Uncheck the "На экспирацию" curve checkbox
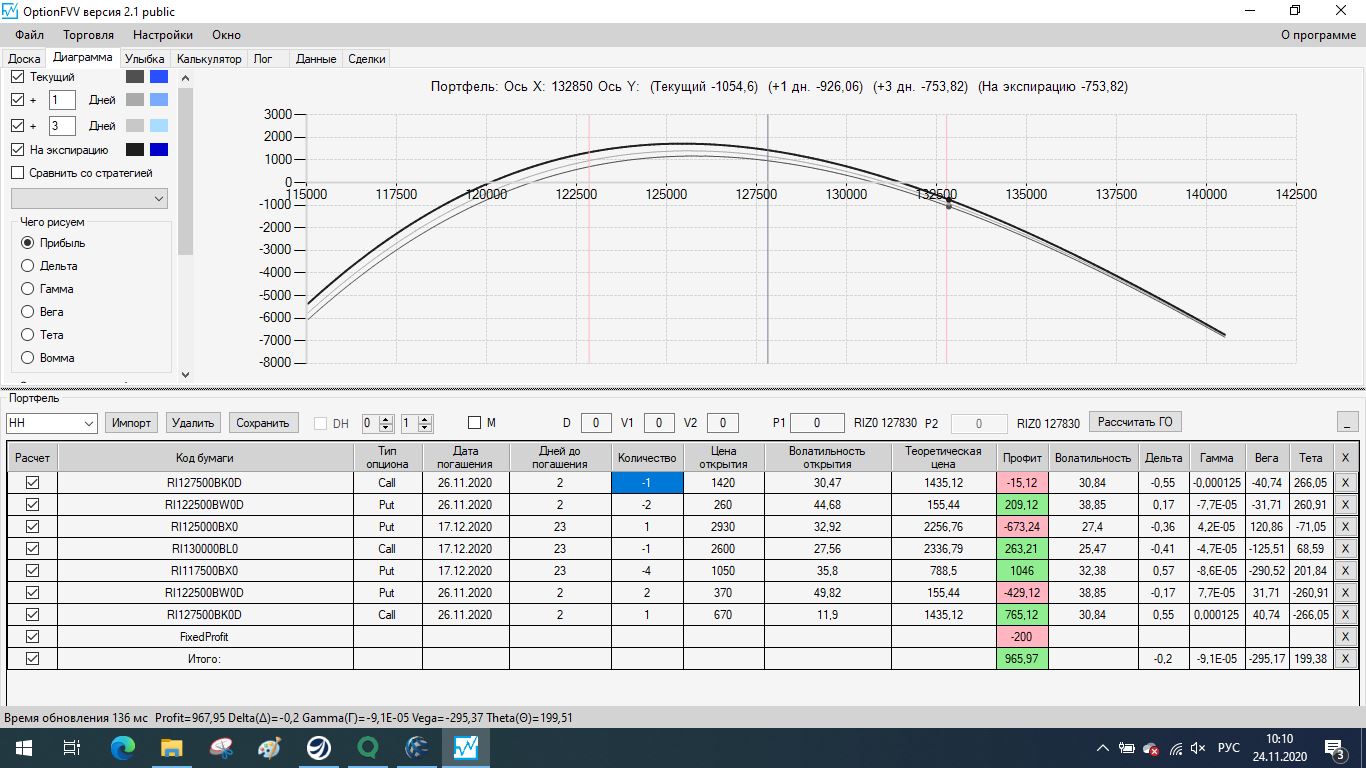Screen dimensions: 1366x768 (17, 150)
